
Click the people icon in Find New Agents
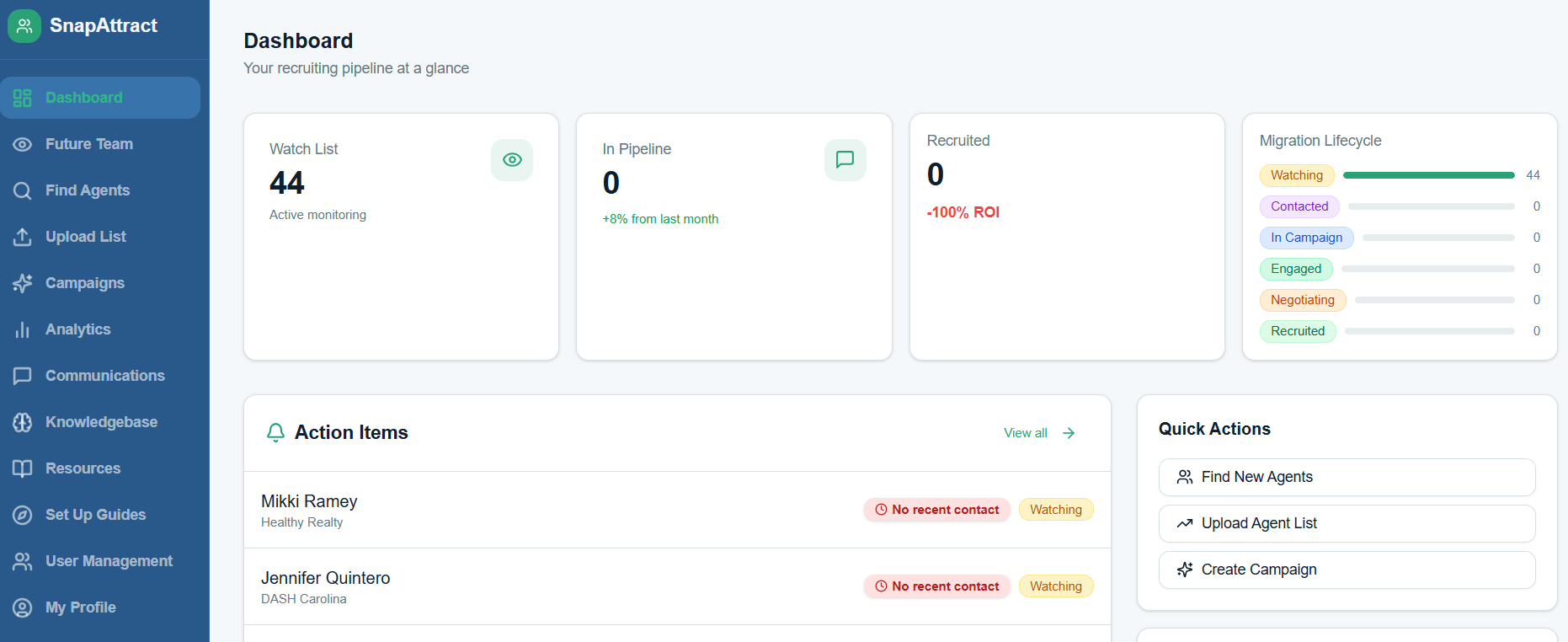tap(1185, 477)
